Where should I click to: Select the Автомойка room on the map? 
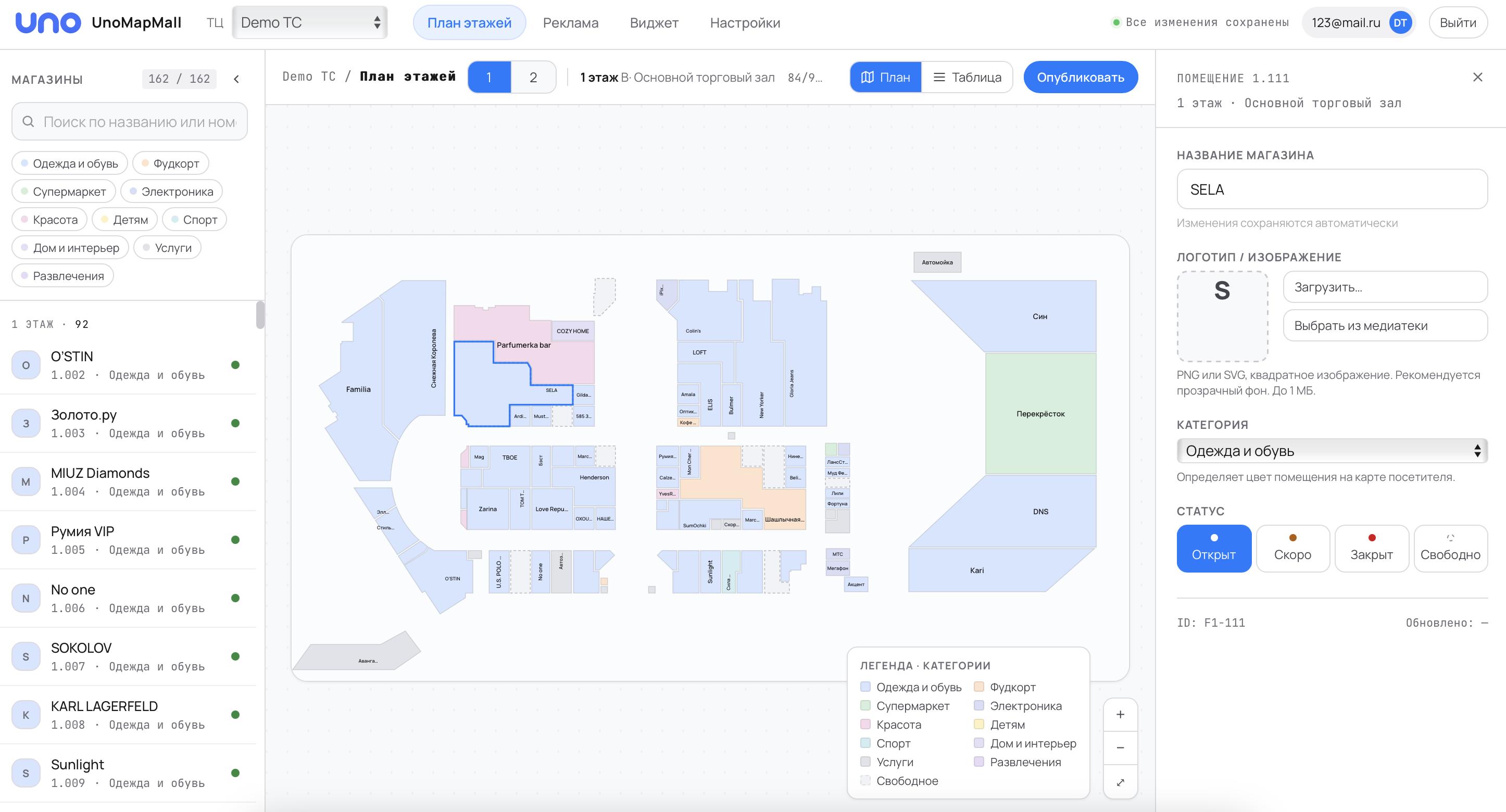tap(937, 262)
